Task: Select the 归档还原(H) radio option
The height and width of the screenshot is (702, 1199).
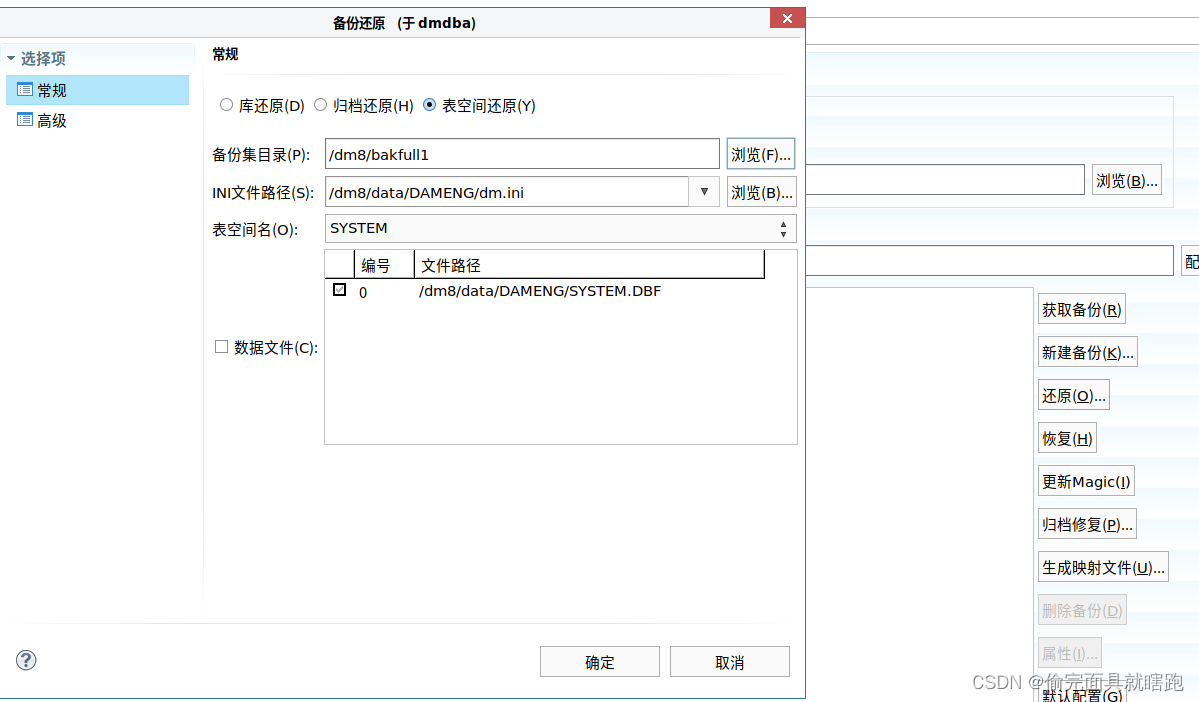Action: 320,105
